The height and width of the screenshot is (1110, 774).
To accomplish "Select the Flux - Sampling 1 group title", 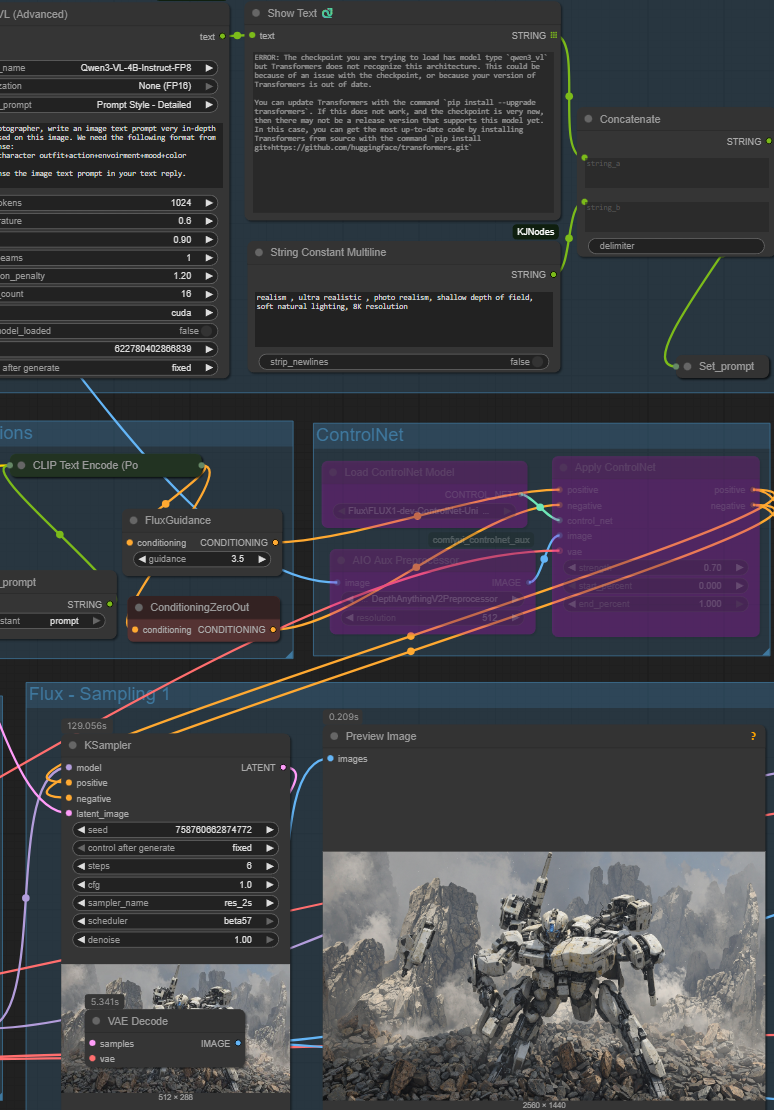I will pyautogui.click(x=99, y=694).
